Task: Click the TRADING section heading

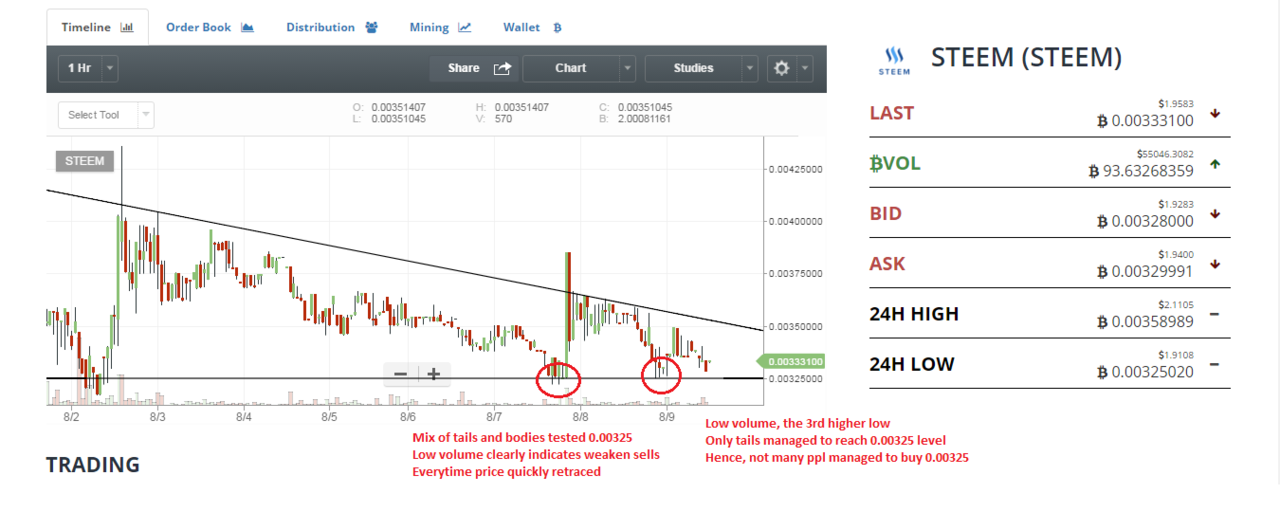Action: pos(93,465)
